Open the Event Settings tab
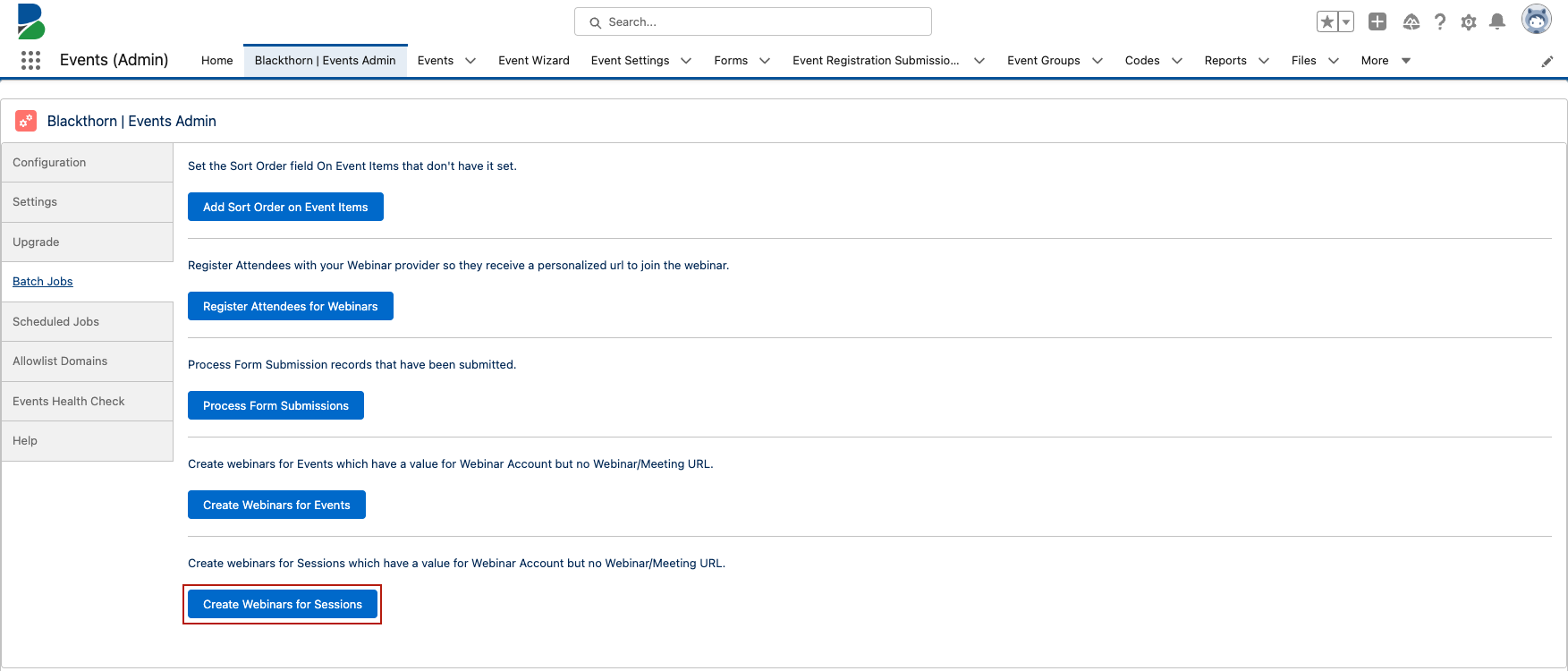Image resolution: width=1568 pixels, height=671 pixels. 631,60
